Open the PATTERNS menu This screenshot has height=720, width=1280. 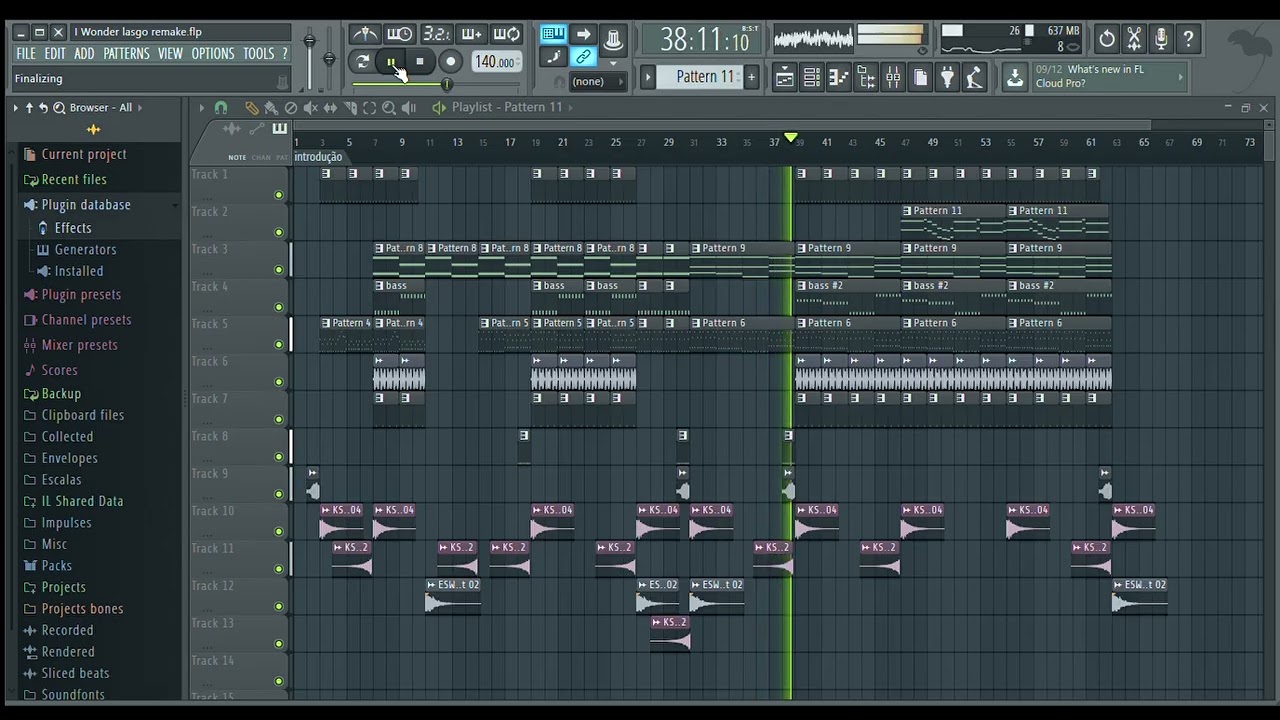coord(126,54)
